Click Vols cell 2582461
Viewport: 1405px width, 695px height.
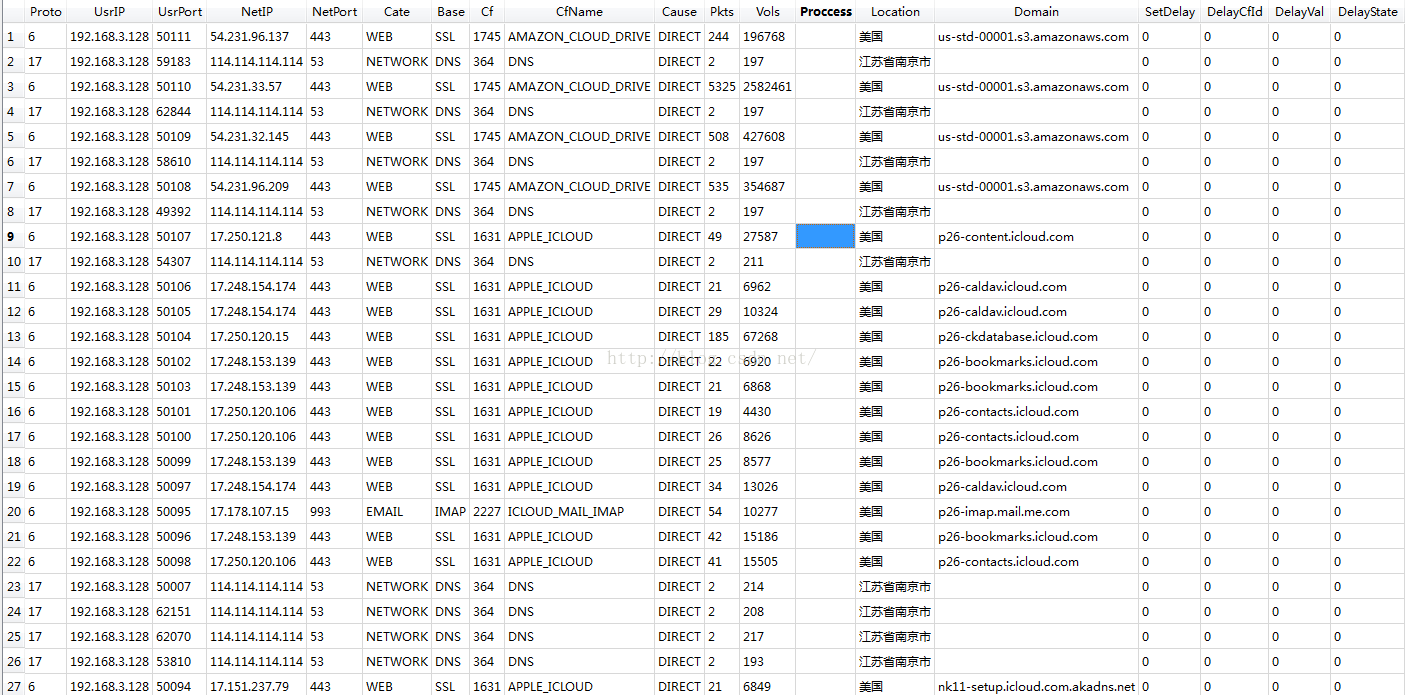767,87
